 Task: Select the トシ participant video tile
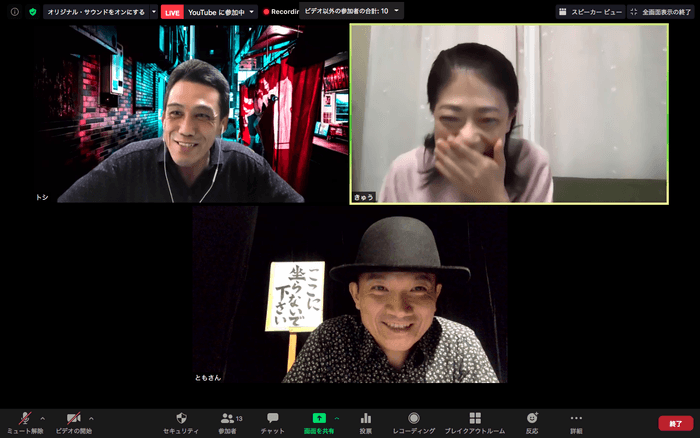tap(192, 114)
